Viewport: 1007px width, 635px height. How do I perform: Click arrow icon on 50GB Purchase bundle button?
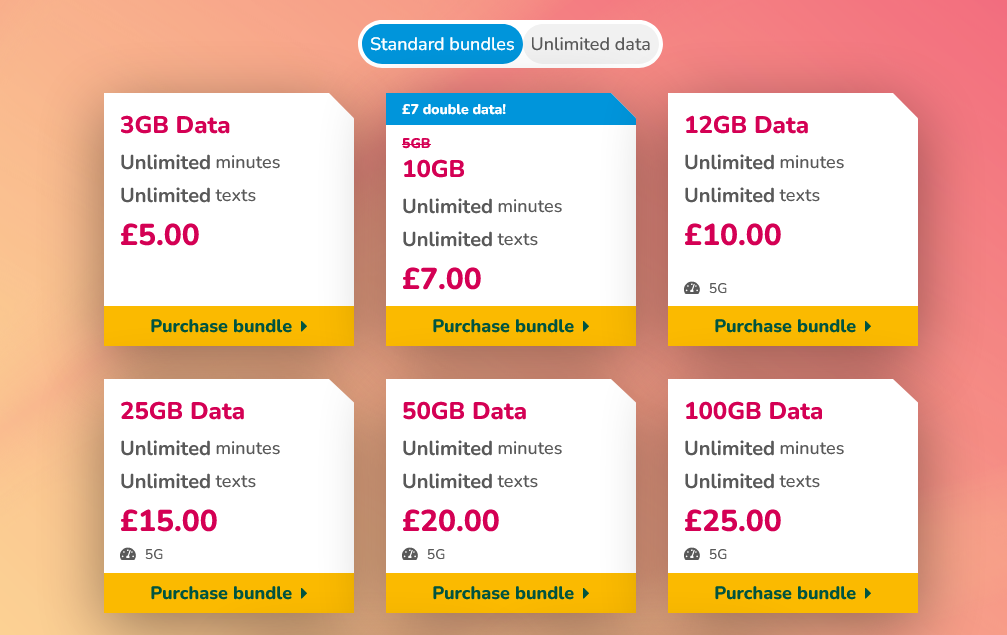click(586, 593)
